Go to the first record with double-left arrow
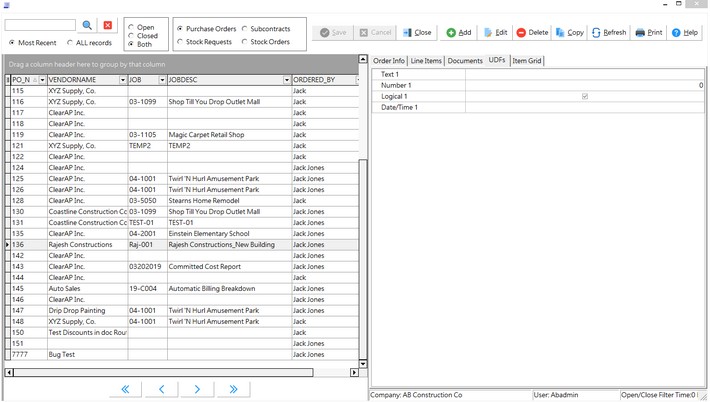The height and width of the screenshot is (402, 710). coord(125,389)
